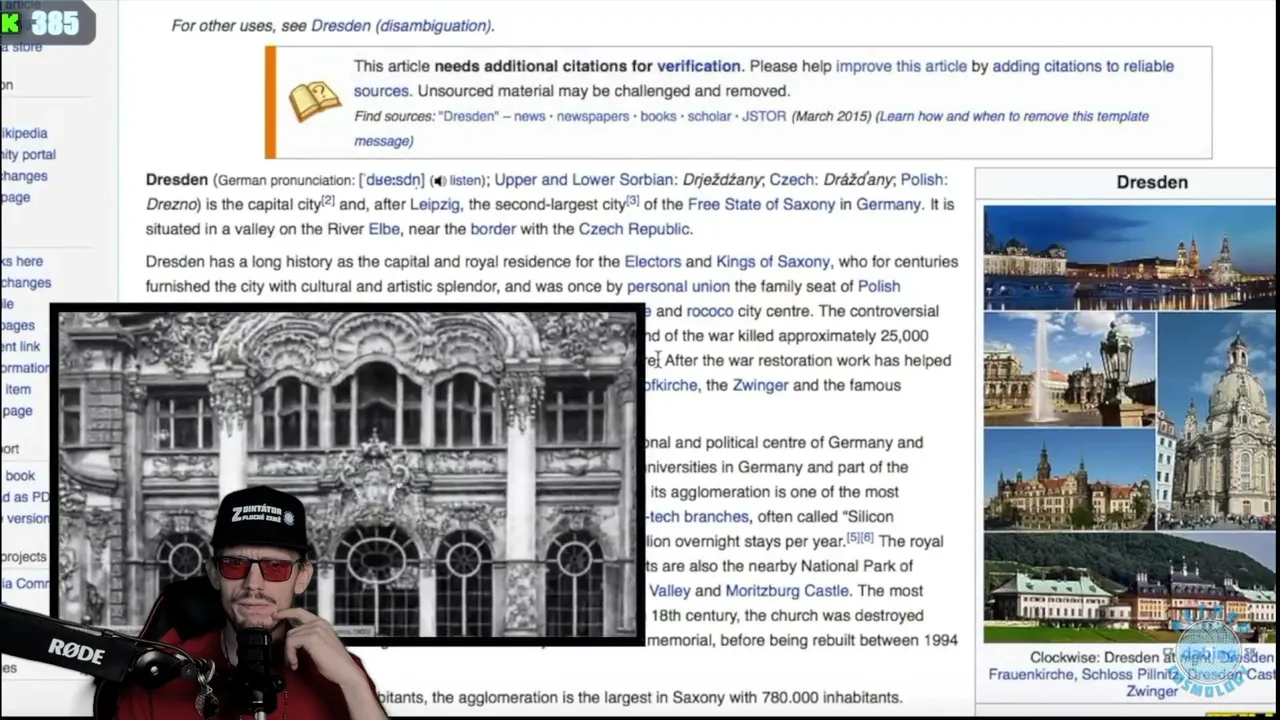Click the Electors link
Screen dimensions: 1280x720
coord(653,262)
